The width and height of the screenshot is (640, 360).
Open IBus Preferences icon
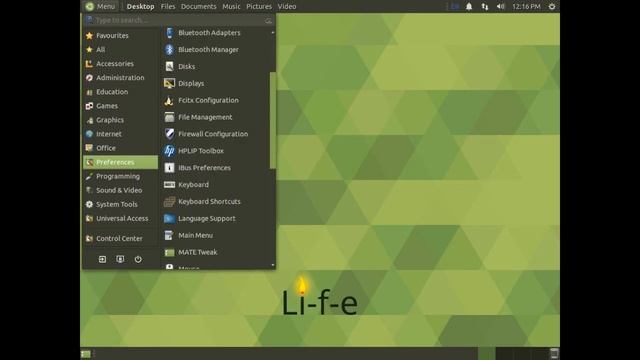(169, 168)
